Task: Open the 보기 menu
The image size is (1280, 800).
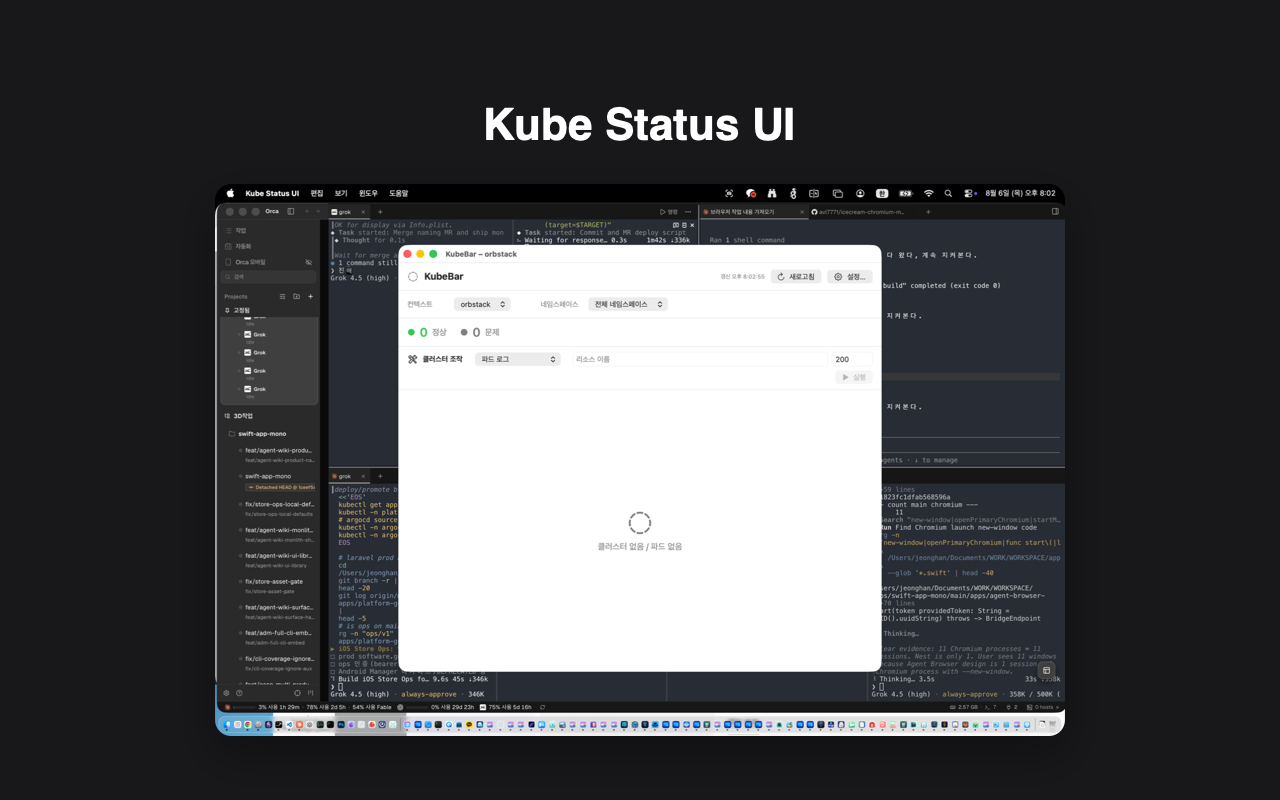Action: [x=341, y=193]
